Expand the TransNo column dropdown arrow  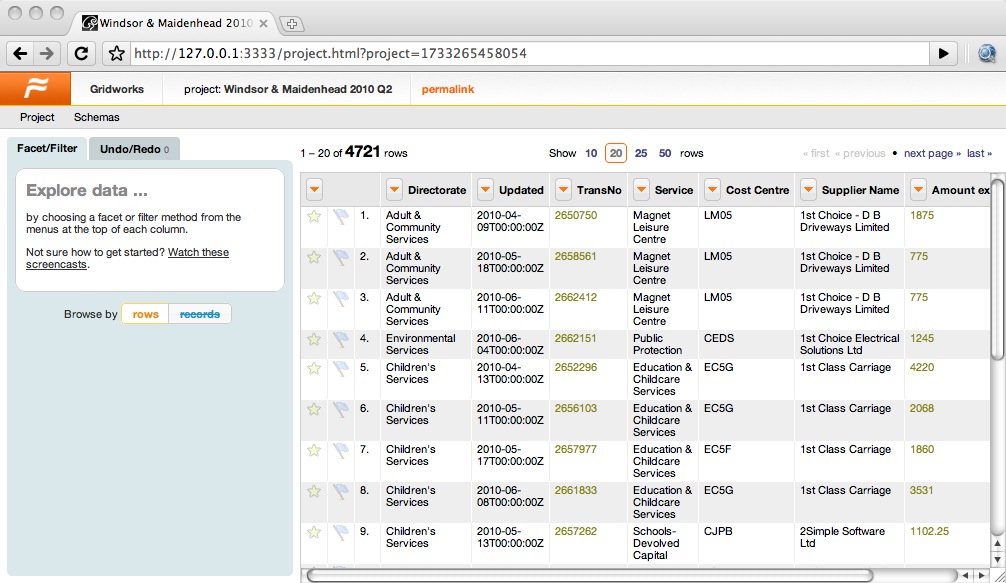click(x=563, y=190)
